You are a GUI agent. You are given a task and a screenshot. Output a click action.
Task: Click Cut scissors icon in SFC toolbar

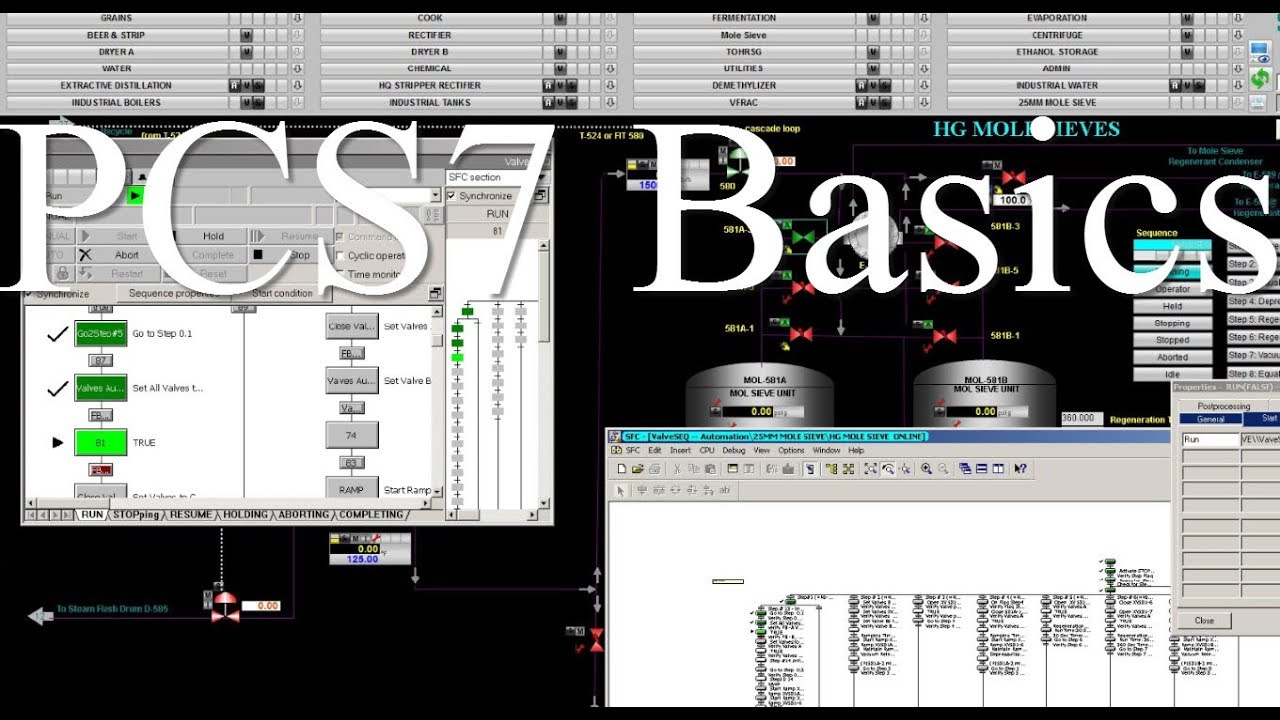pyautogui.click(x=677, y=468)
